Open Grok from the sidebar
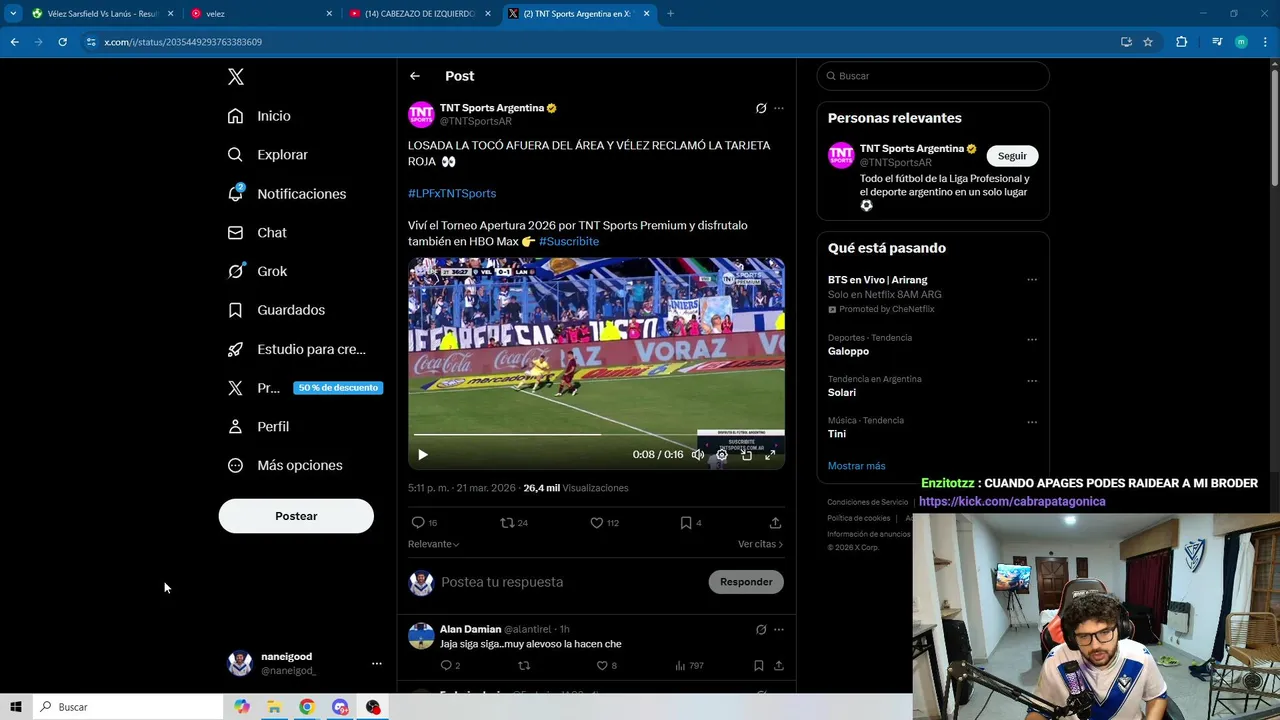The image size is (1280, 720). [256, 271]
